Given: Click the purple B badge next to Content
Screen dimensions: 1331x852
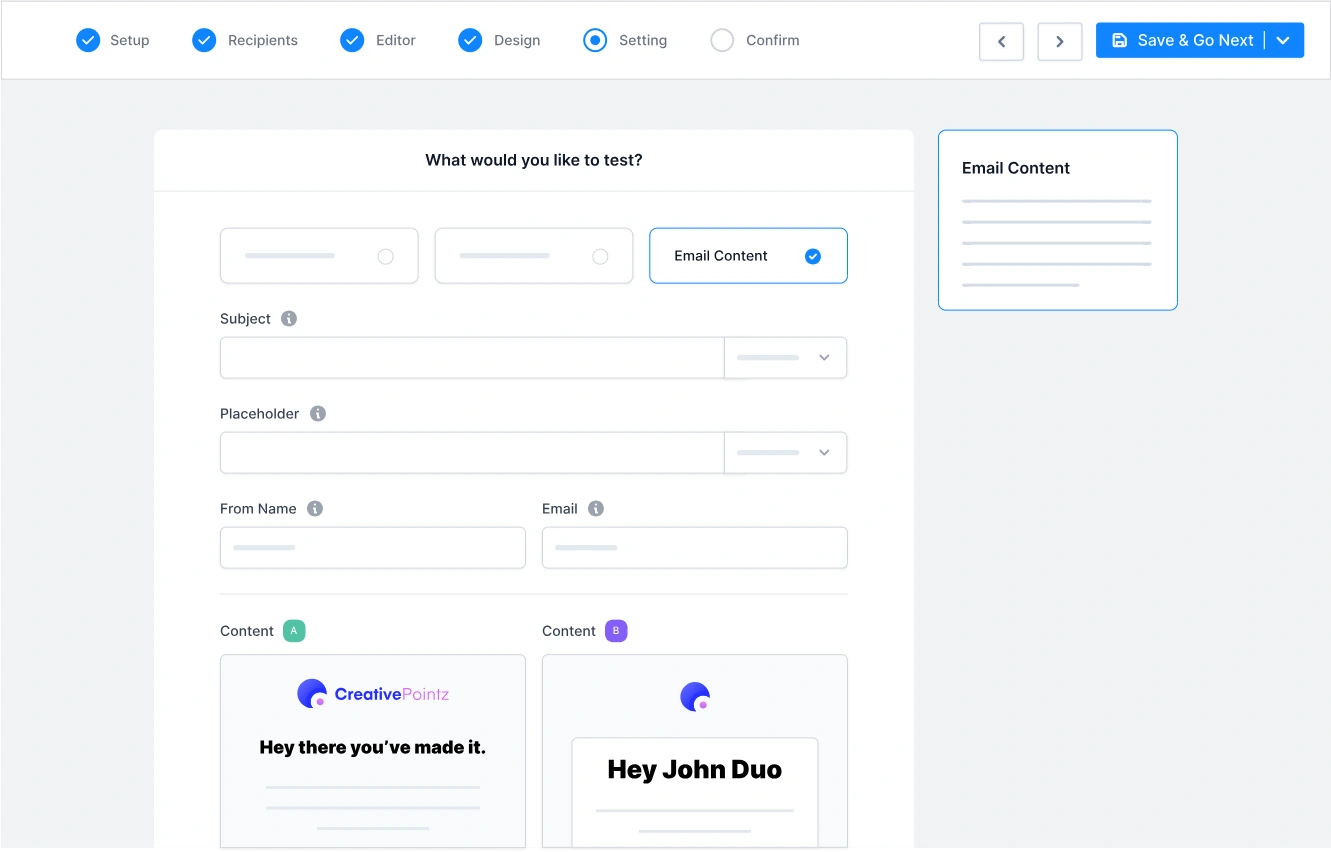Looking at the screenshot, I should point(616,631).
